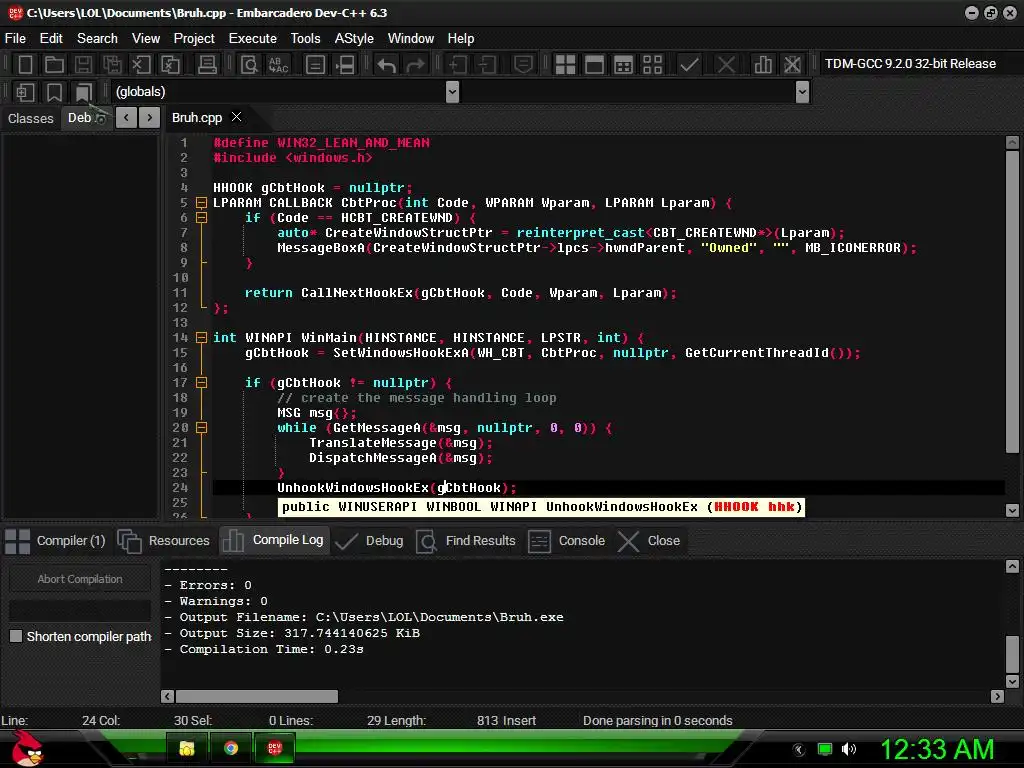Click the Profile analysis bar-chart icon

tap(762, 65)
